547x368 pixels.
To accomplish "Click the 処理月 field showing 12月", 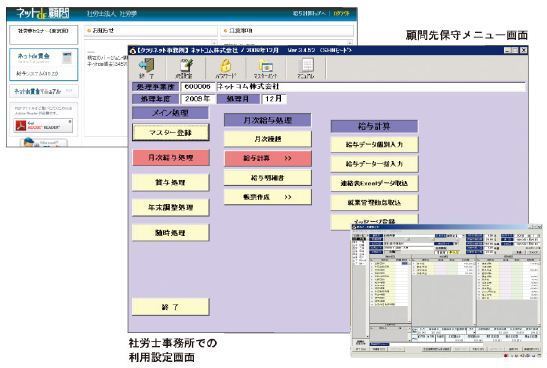I will (x=274, y=99).
